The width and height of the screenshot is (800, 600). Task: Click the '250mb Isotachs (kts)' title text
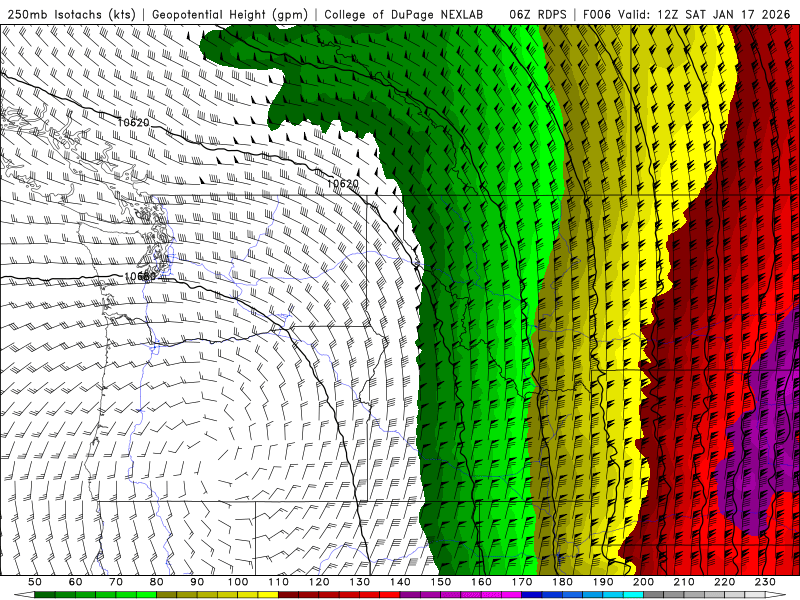[71, 14]
